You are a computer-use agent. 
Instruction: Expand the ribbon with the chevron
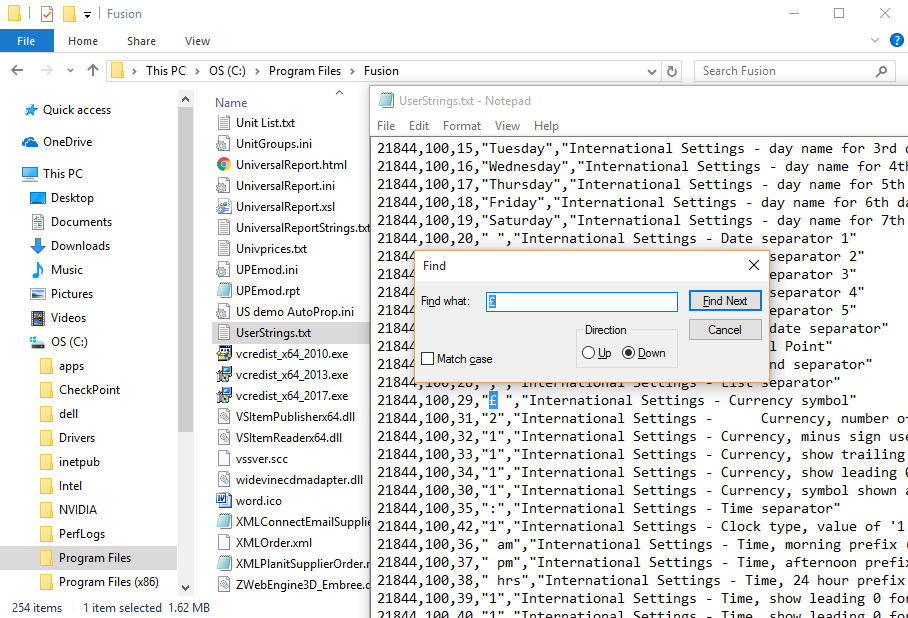pos(874,40)
